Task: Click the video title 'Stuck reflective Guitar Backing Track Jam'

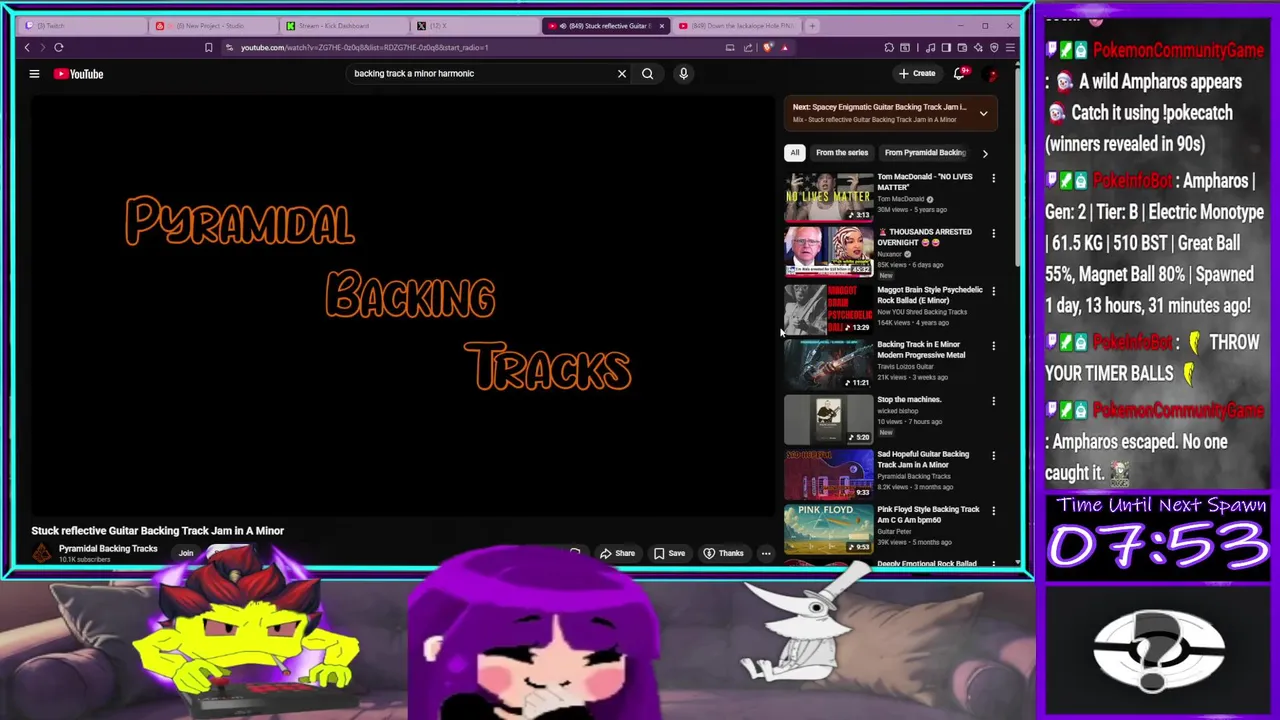Action: click(x=158, y=531)
